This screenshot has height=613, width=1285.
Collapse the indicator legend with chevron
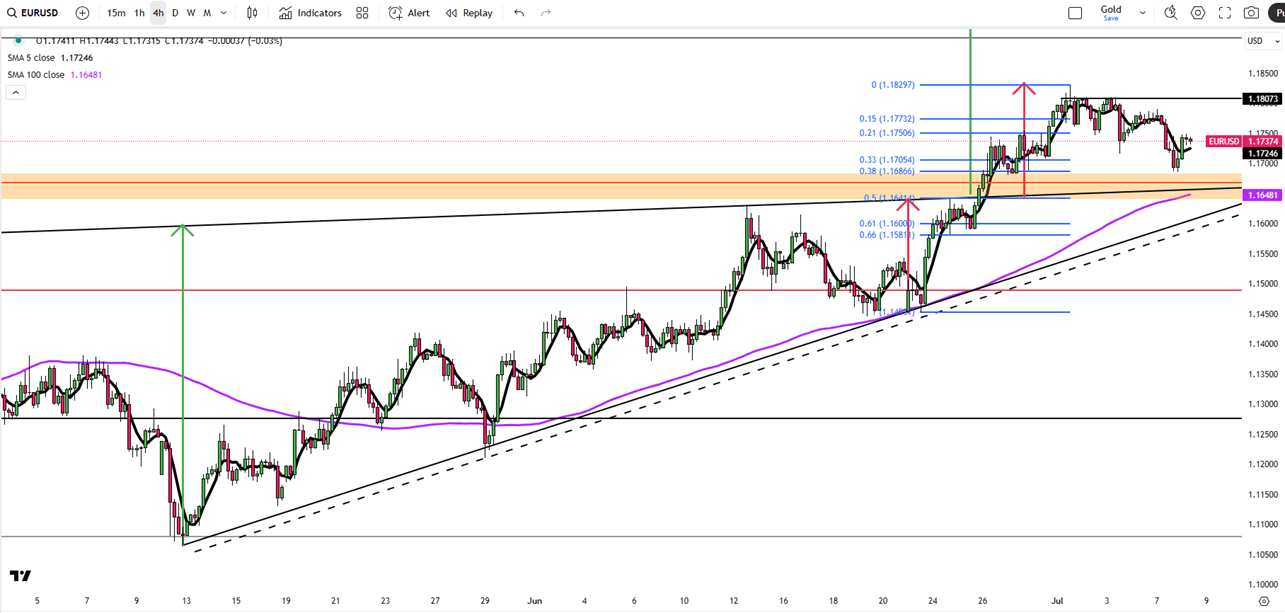[16, 92]
